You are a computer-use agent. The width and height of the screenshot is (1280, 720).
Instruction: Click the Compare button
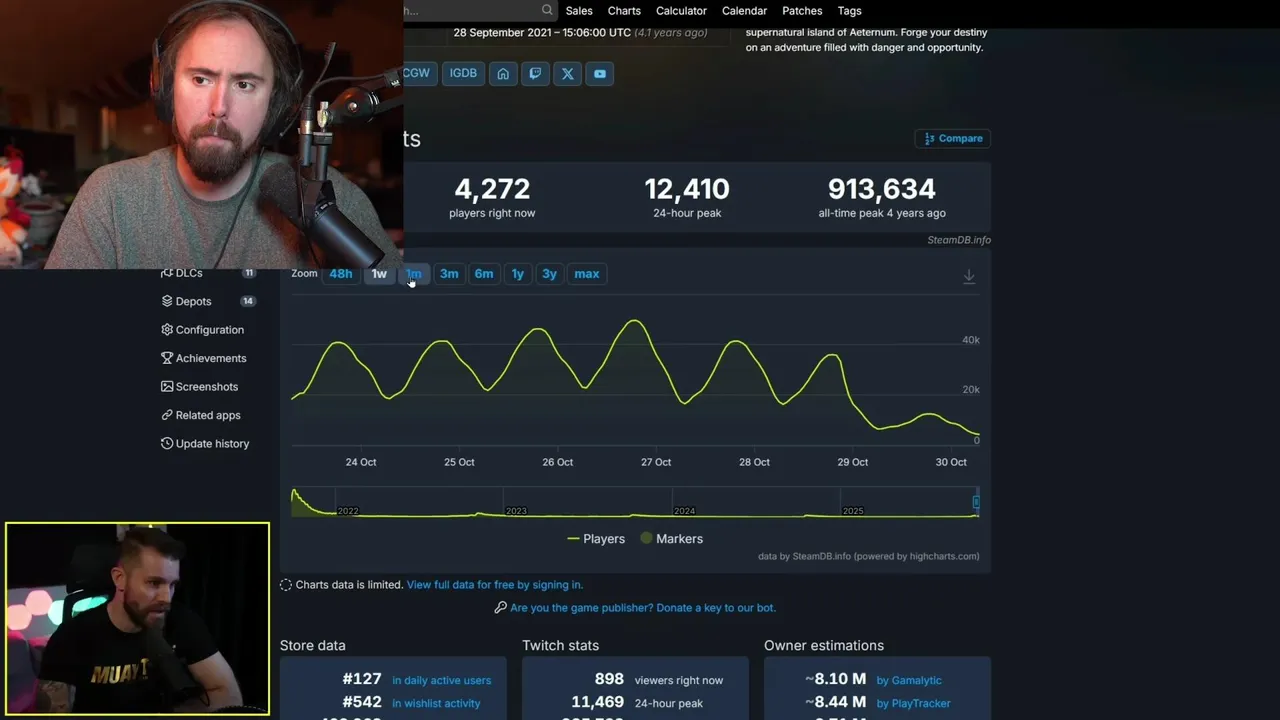click(x=953, y=138)
